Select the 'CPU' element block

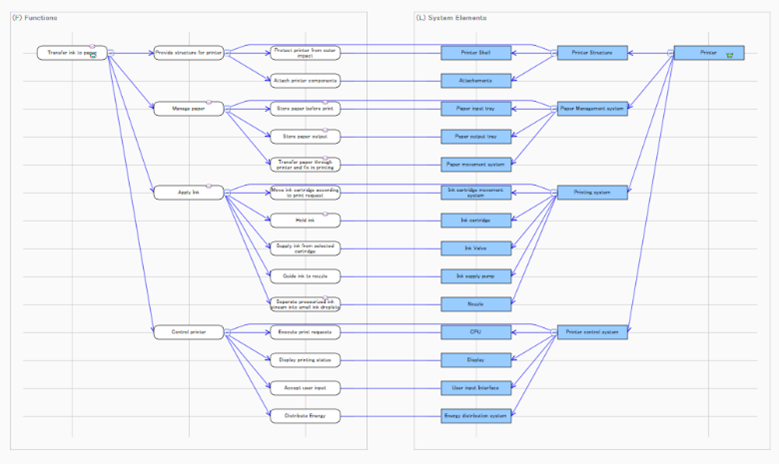(476, 332)
